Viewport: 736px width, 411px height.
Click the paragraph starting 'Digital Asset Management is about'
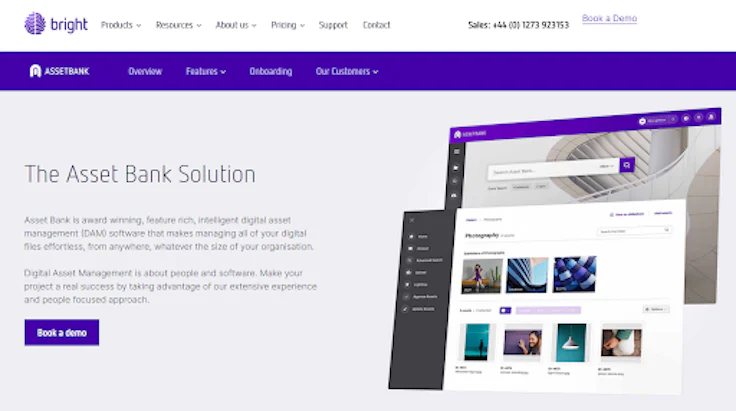pyautogui.click(x=170, y=286)
